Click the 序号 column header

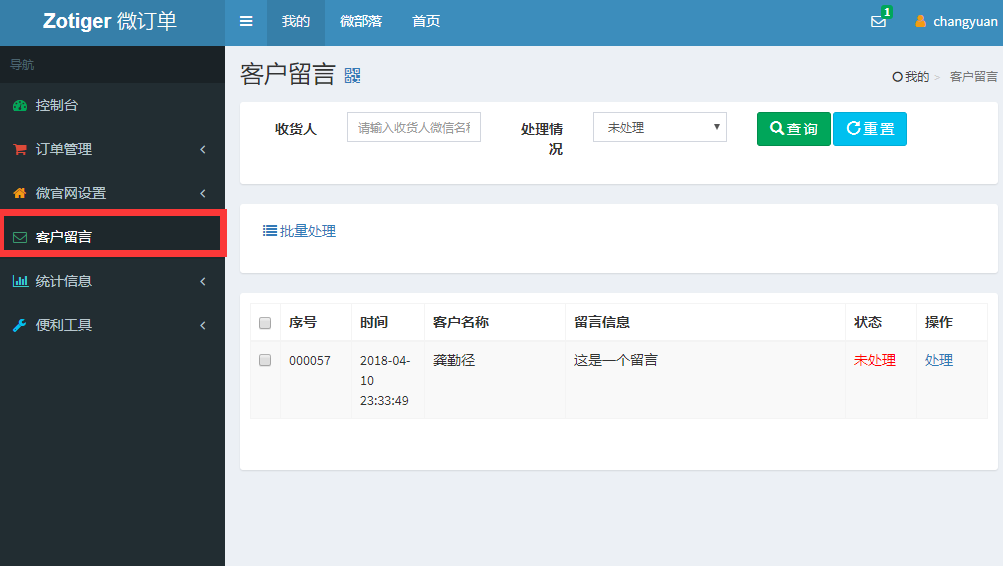[x=303, y=322]
